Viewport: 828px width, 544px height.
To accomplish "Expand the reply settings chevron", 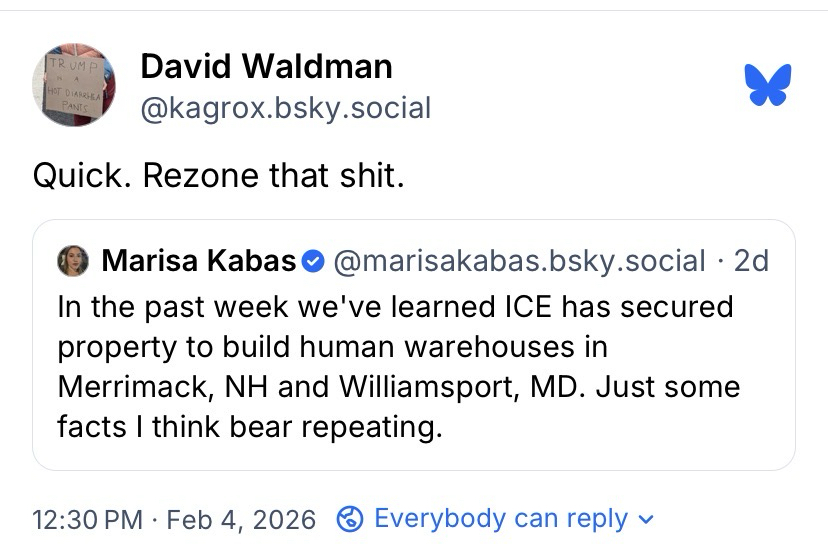I will [x=645, y=519].
